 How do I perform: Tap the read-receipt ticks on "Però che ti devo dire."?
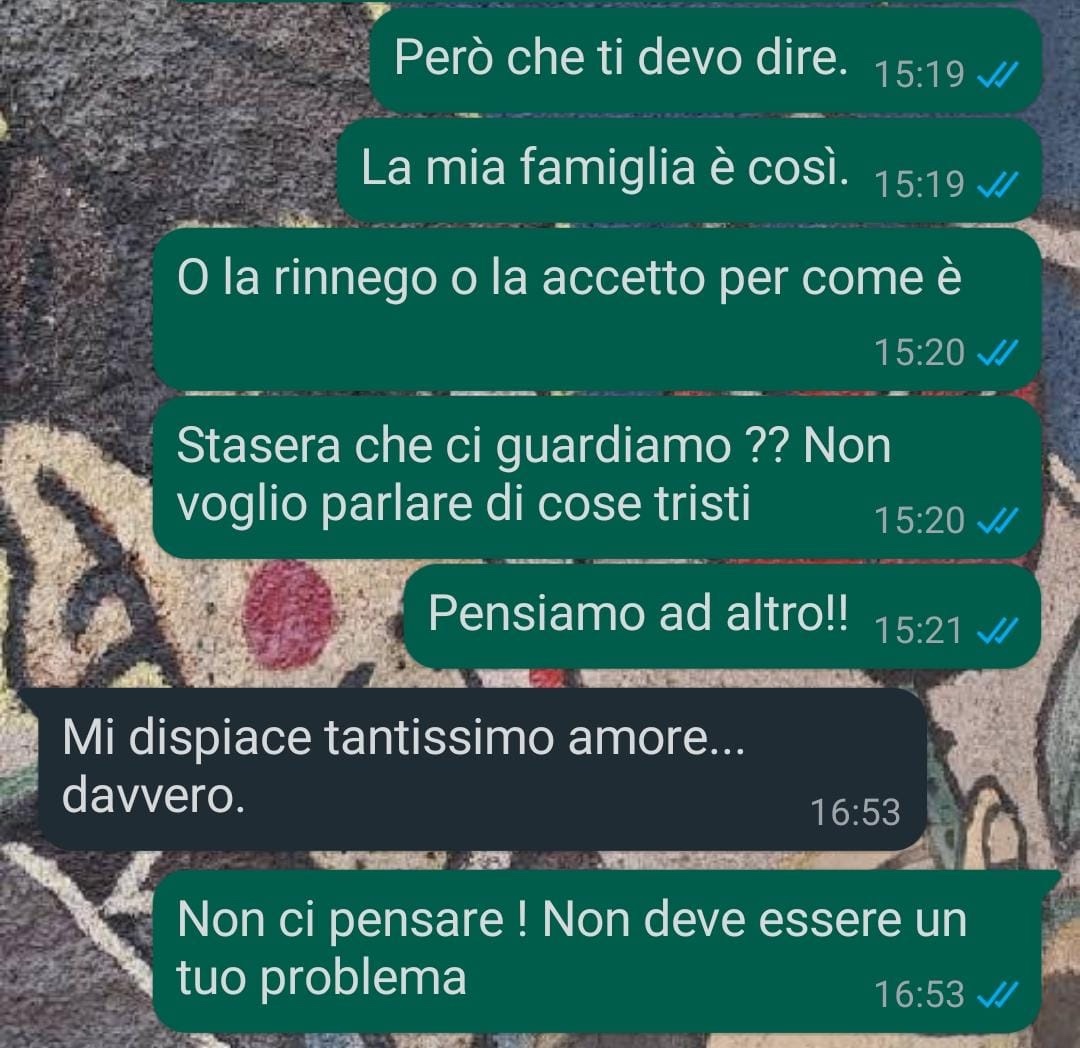(997, 73)
